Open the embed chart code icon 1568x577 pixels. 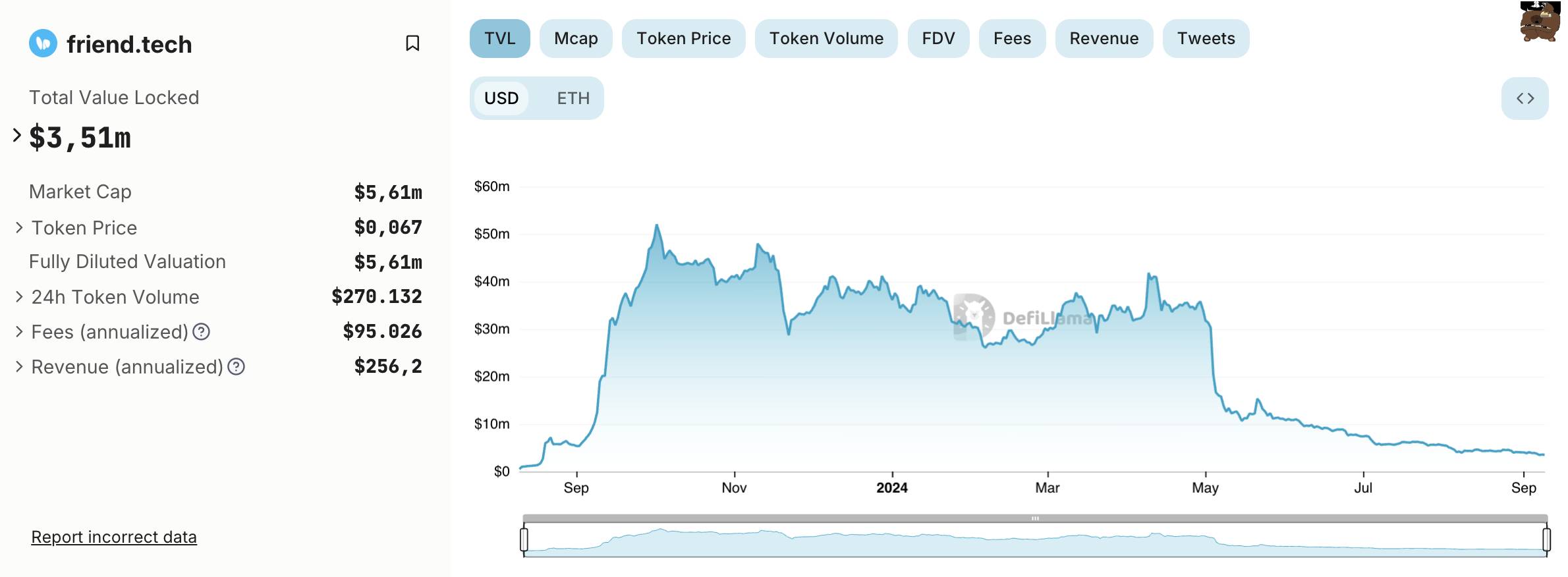[x=1525, y=98]
